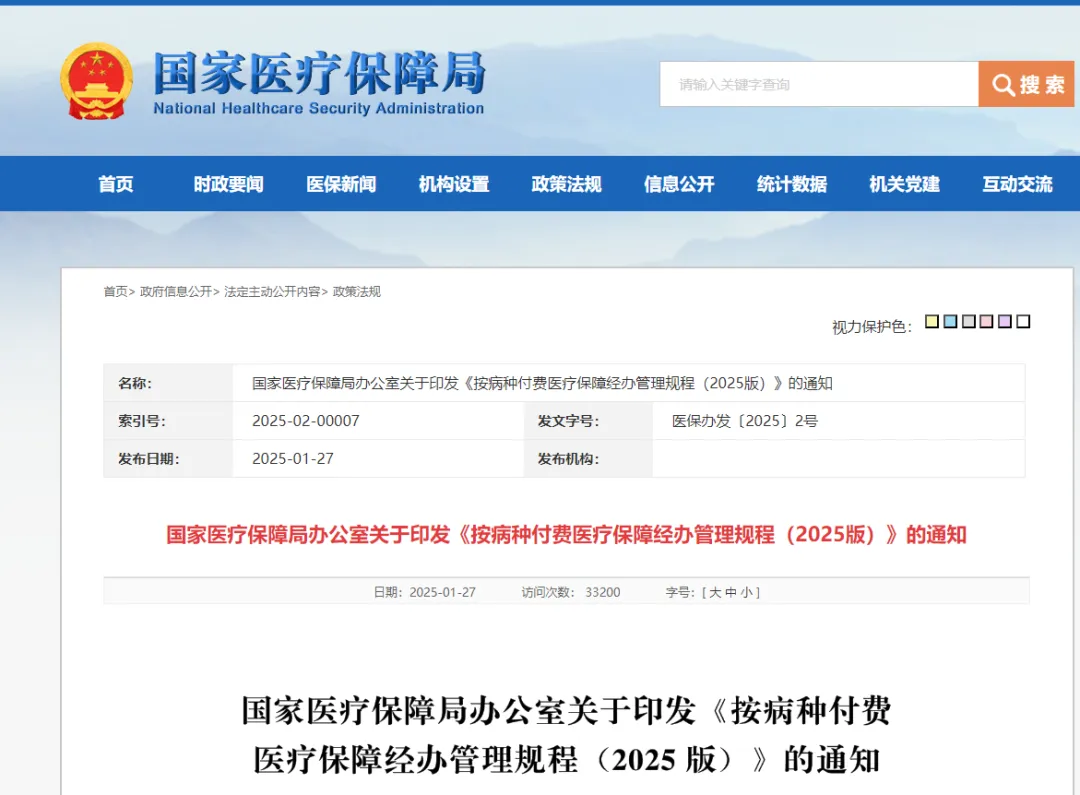The height and width of the screenshot is (795, 1080).
Task: Click the index number 2025-02-00007
Action: coord(306,421)
